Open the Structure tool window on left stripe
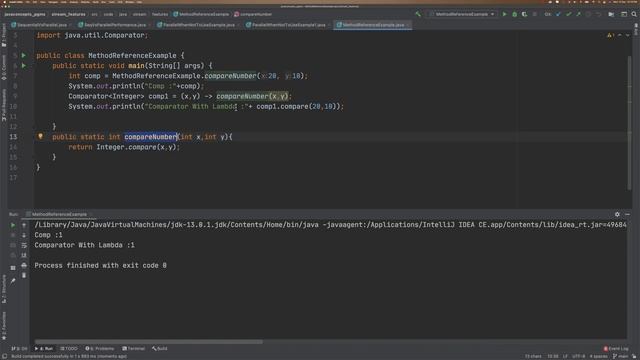Screen dimensions: 640x360 pos(4,289)
